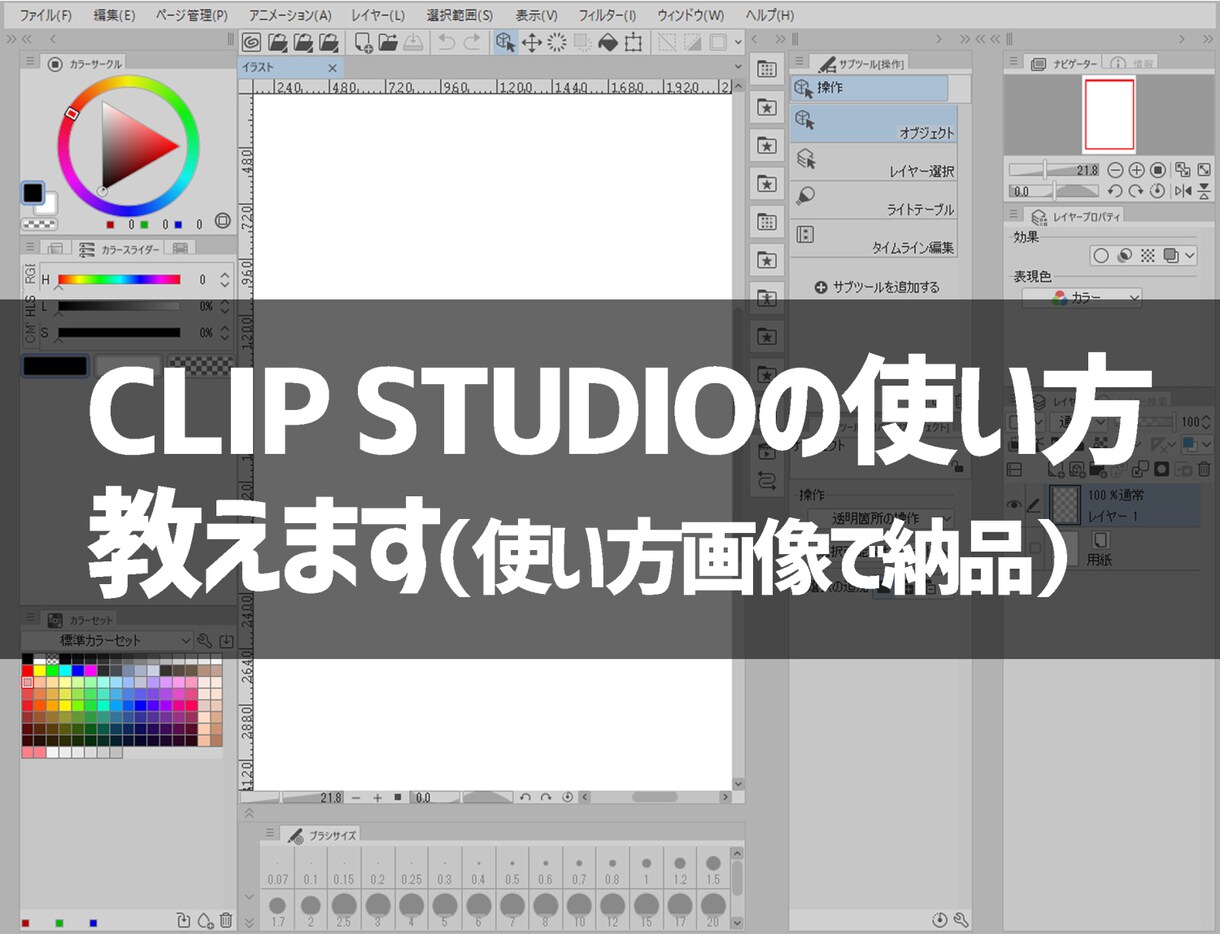The width and height of the screenshot is (1220, 934).
Task: Click the Fill bucket icon in command bar
Action: coord(607,42)
